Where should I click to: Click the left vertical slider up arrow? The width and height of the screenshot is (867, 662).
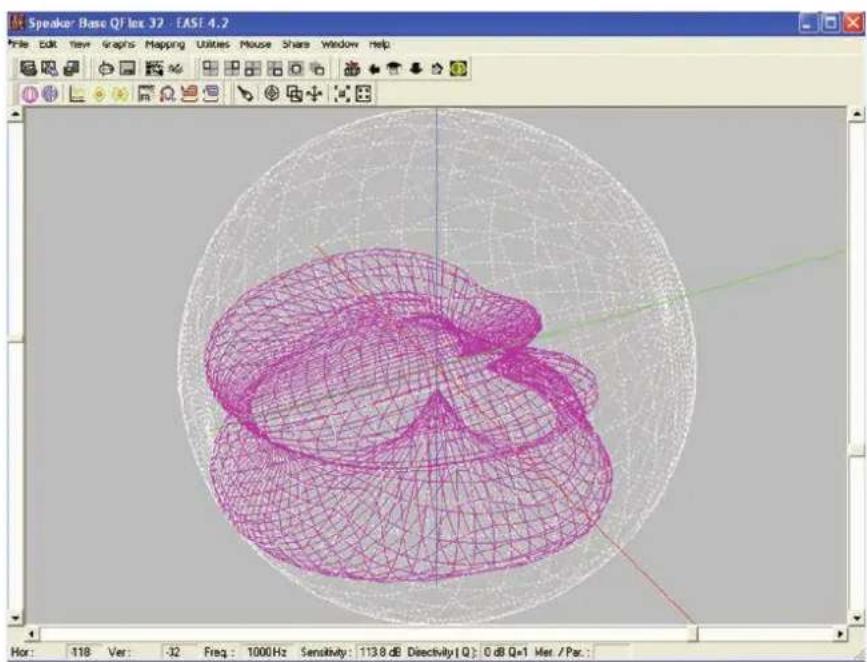coord(15,114)
